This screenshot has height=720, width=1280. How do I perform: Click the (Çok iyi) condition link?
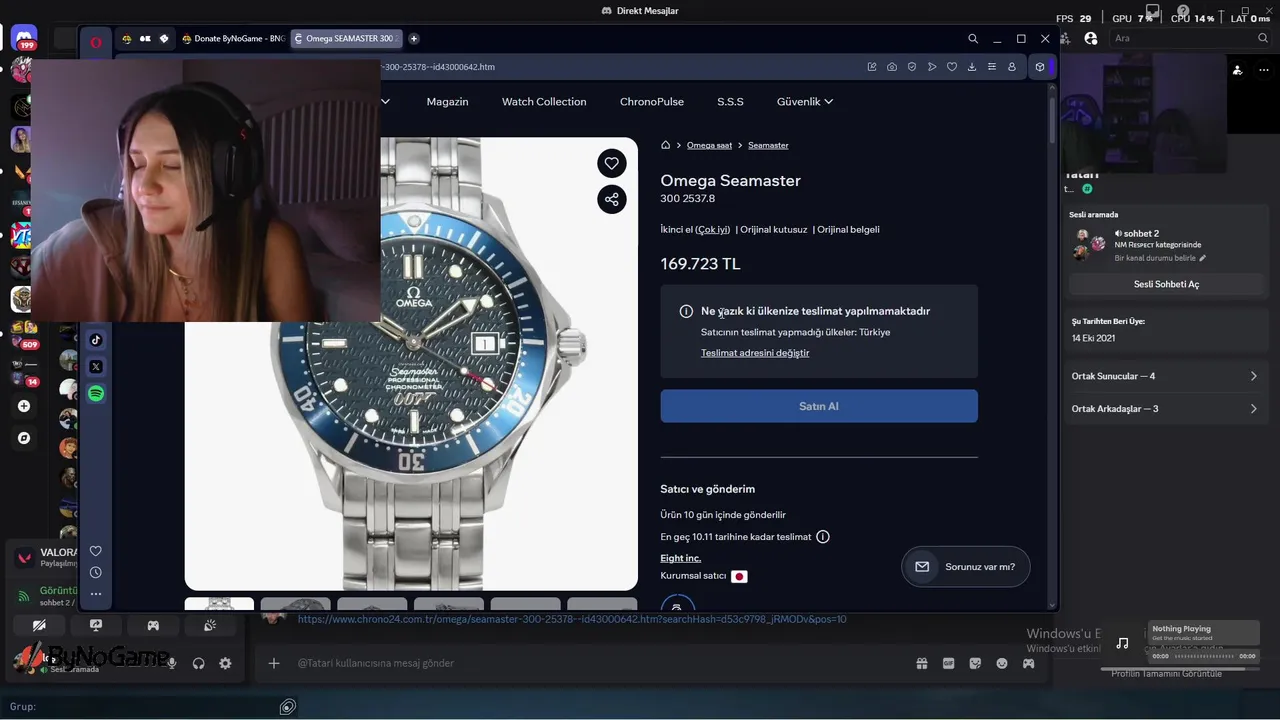(713, 229)
